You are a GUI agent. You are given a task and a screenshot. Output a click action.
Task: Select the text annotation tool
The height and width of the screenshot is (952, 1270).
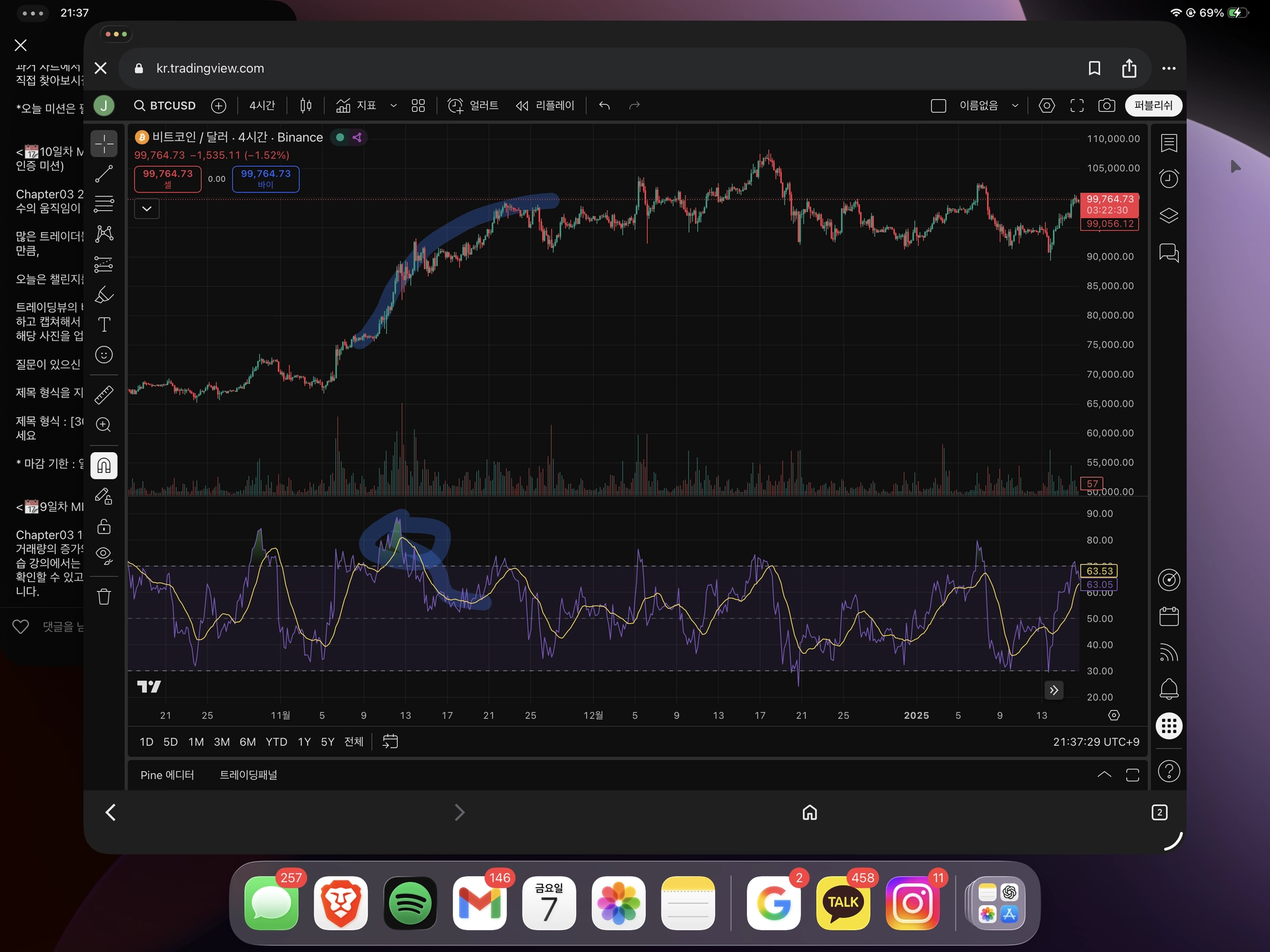tap(104, 325)
